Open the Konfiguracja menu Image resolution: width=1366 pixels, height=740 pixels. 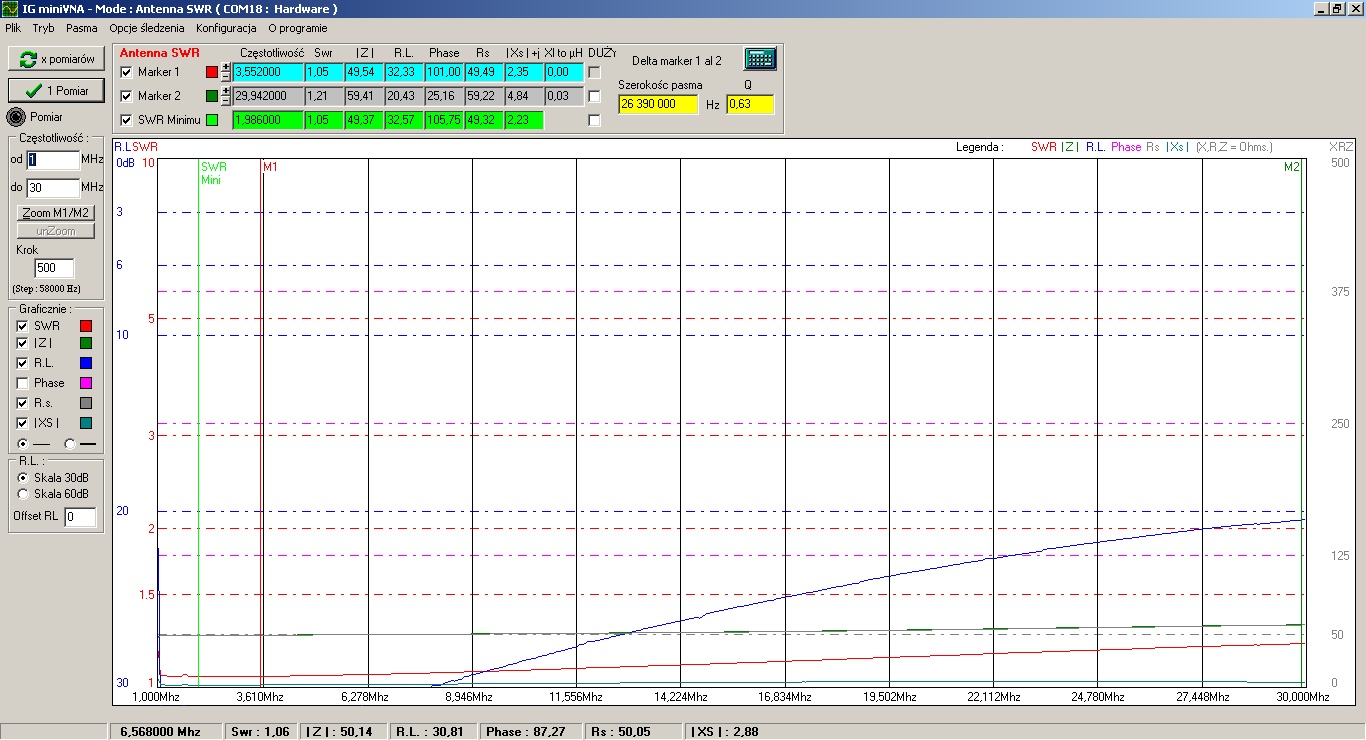(x=226, y=28)
